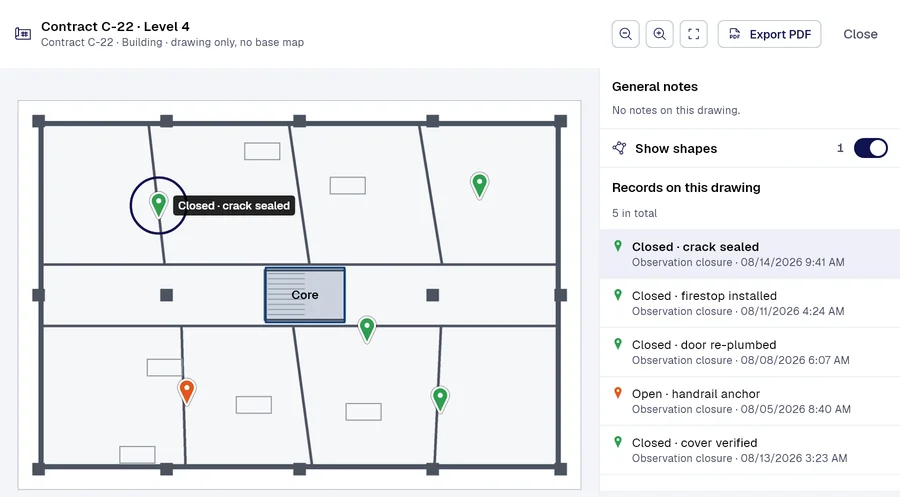Select the Core shape on the drawing
900x497 pixels.
pos(305,295)
